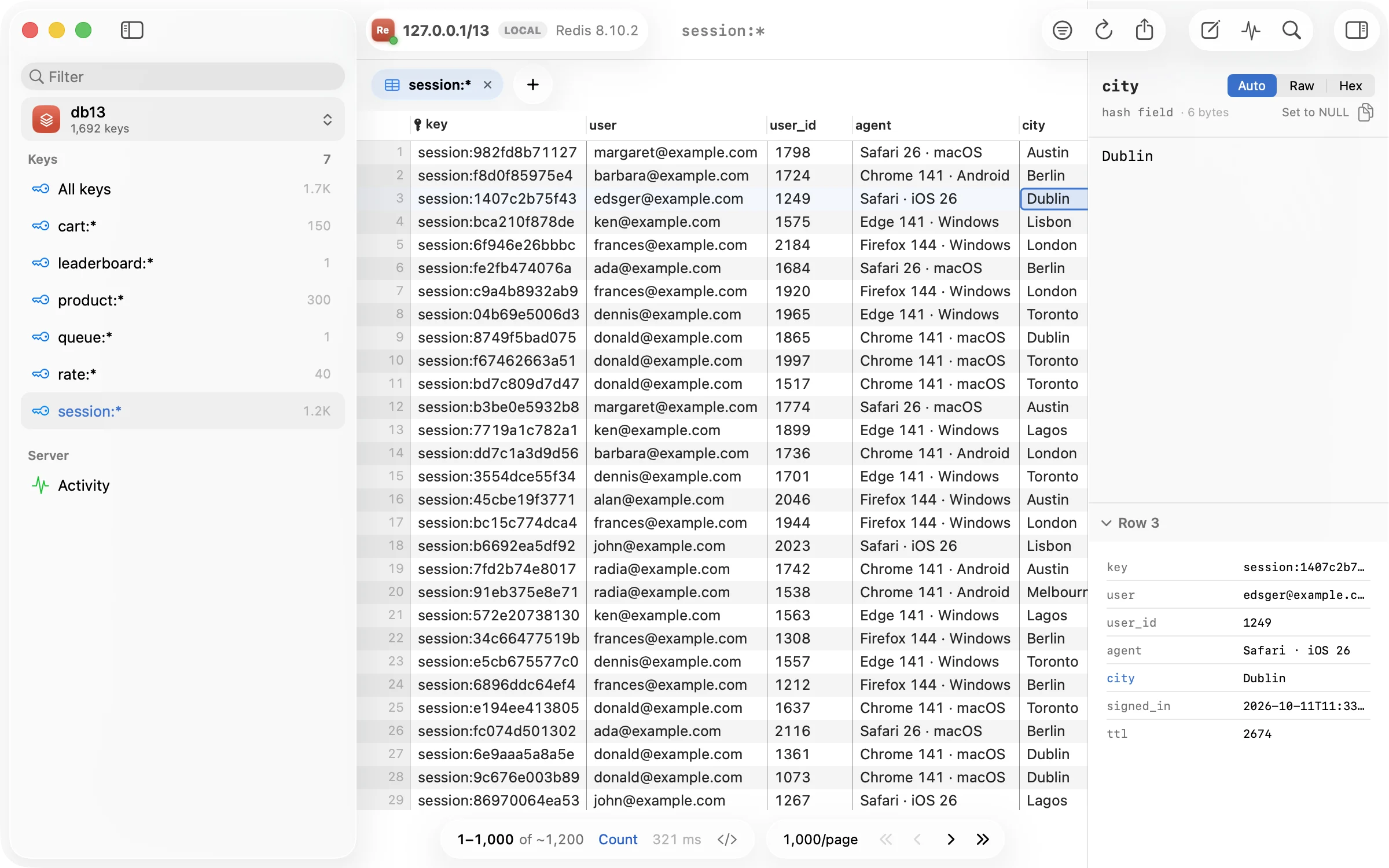Click the db13 database stack icon

click(x=46, y=119)
